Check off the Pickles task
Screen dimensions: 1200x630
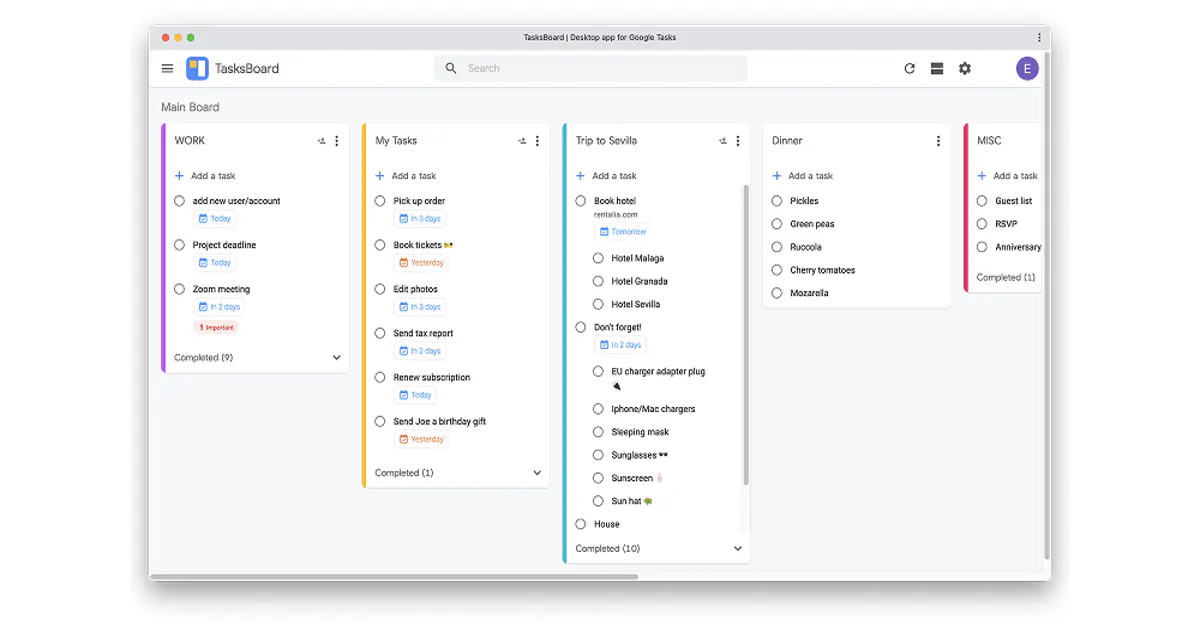coord(777,201)
